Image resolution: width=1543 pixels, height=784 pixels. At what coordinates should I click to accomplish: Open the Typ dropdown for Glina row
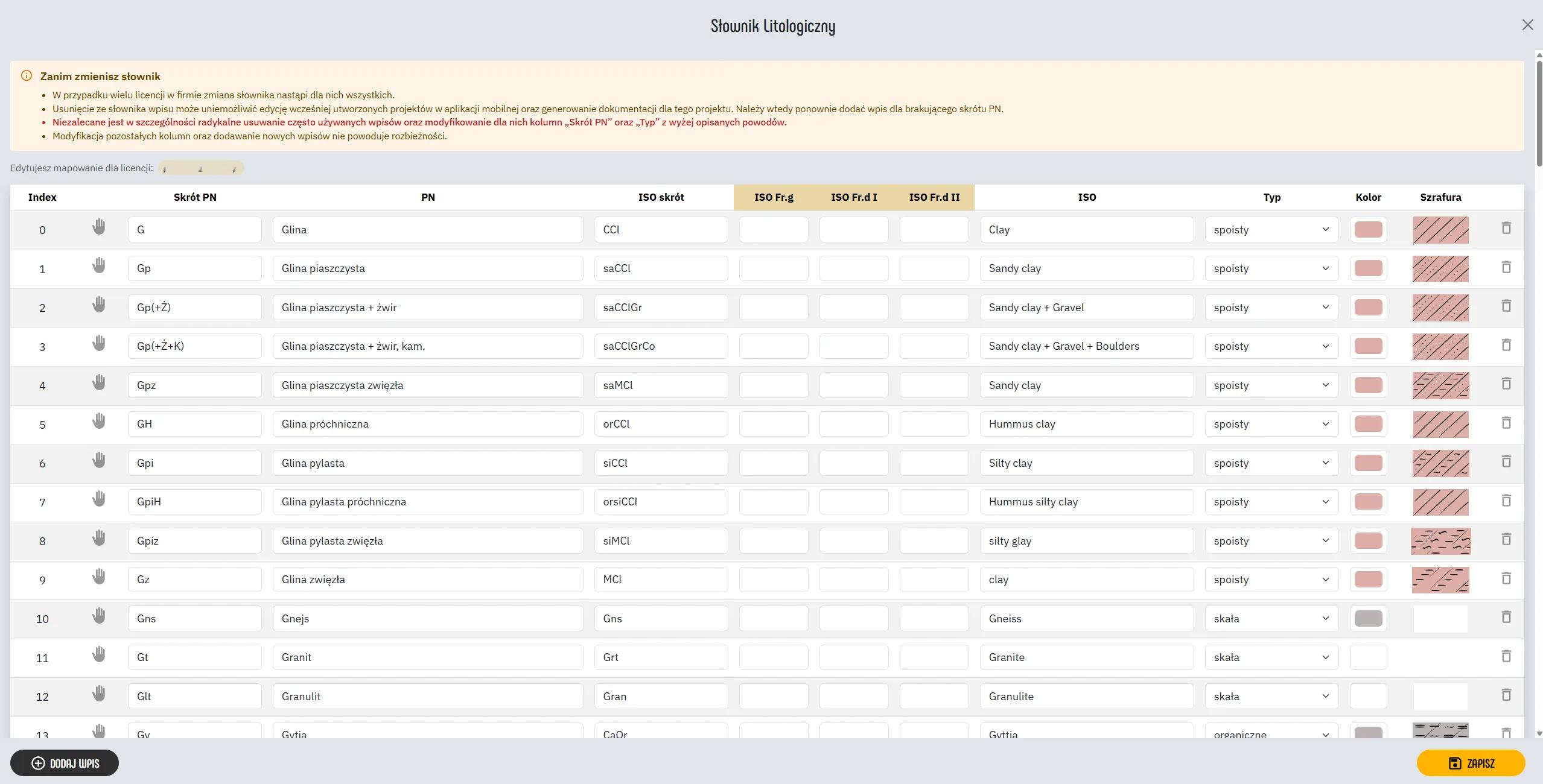[1271, 230]
